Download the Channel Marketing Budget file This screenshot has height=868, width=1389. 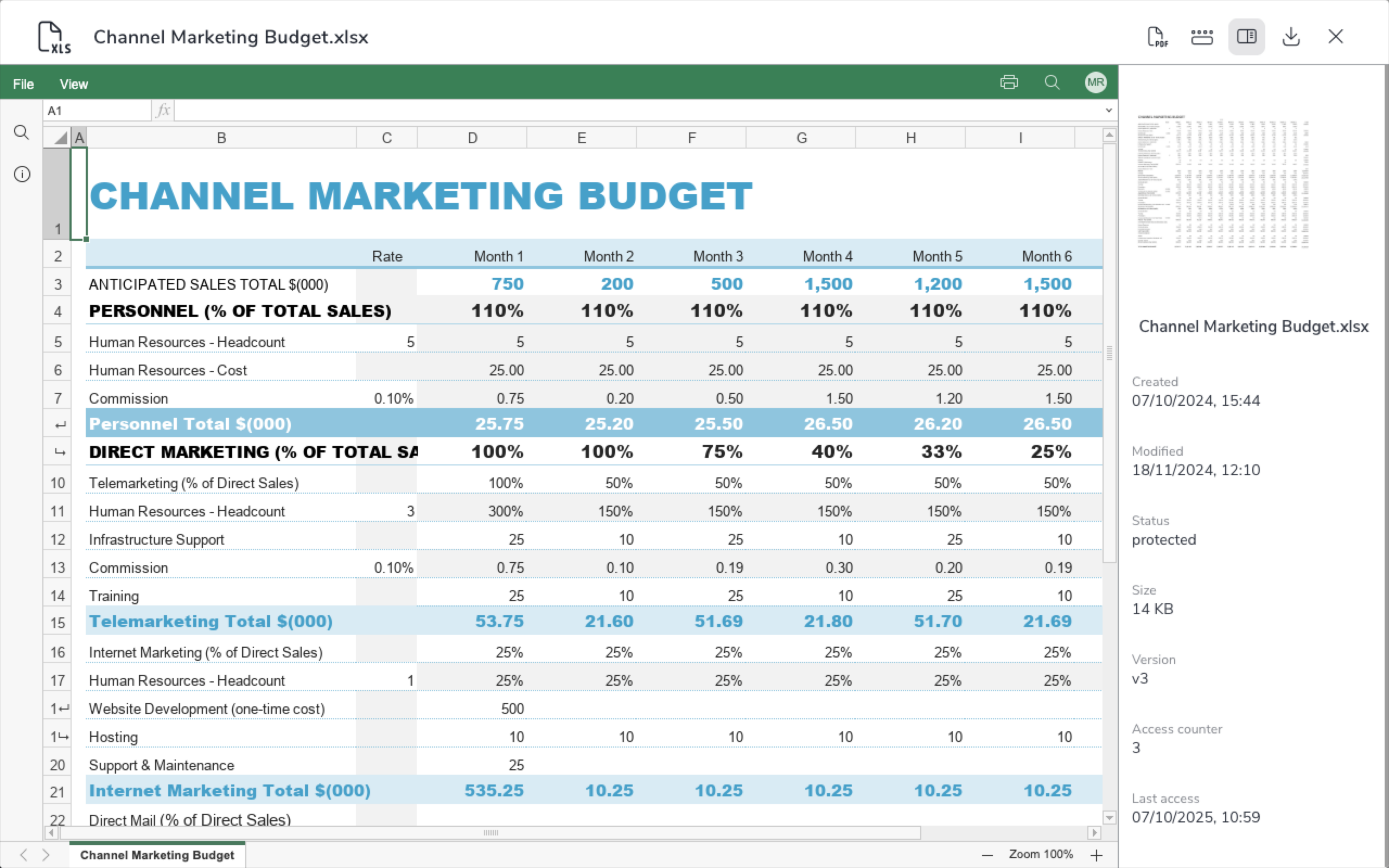1291,37
